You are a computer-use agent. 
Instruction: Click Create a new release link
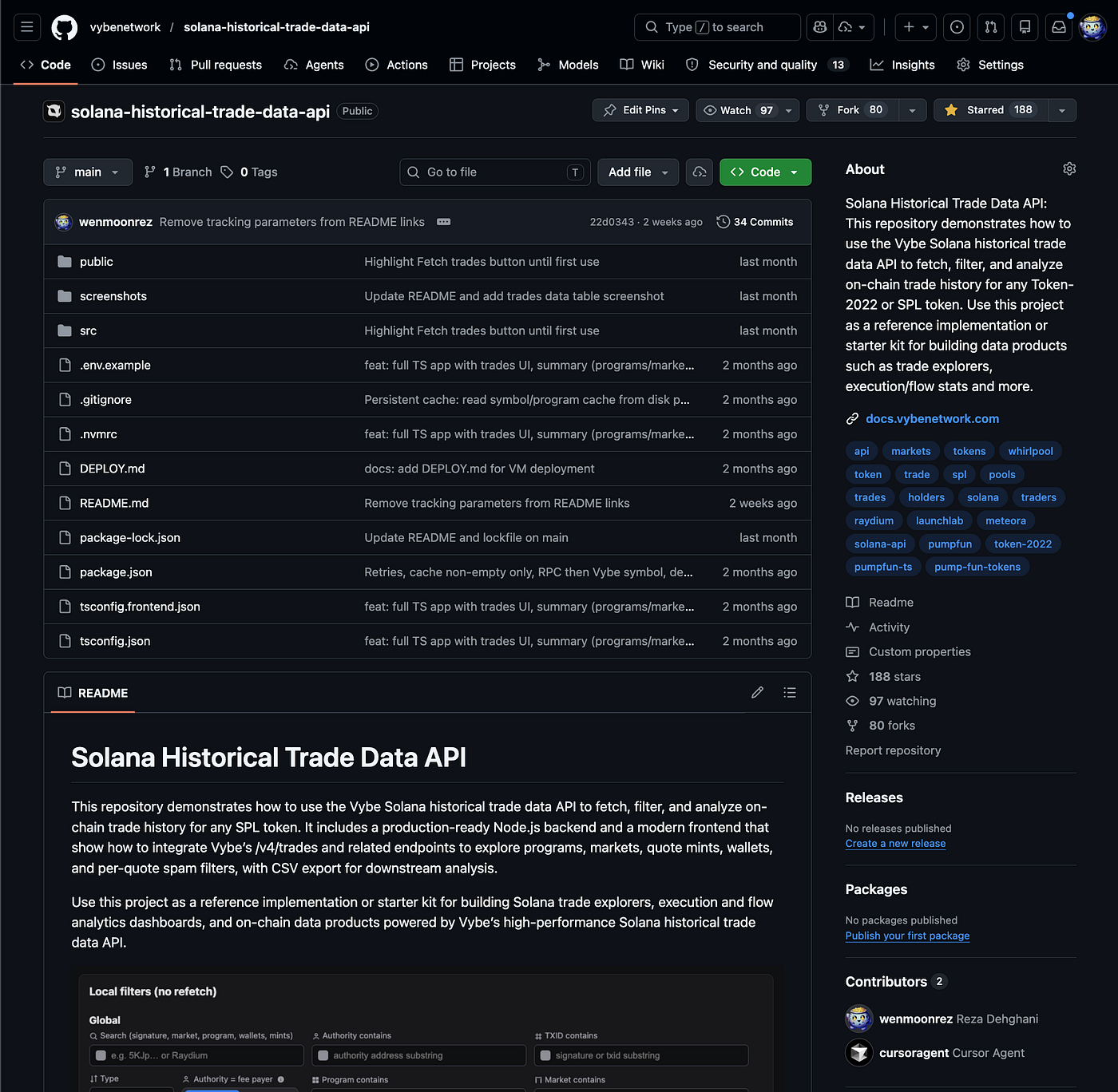click(895, 844)
